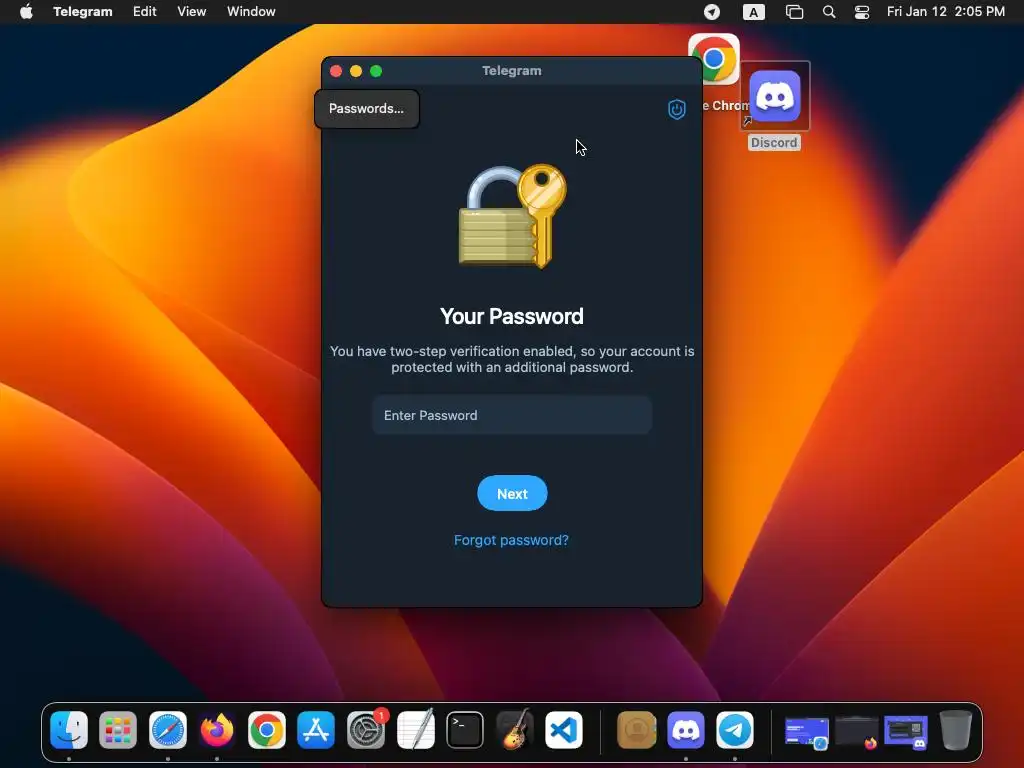1024x768 pixels.
Task: Click Telegram icon in the dock
Action: pos(735,730)
